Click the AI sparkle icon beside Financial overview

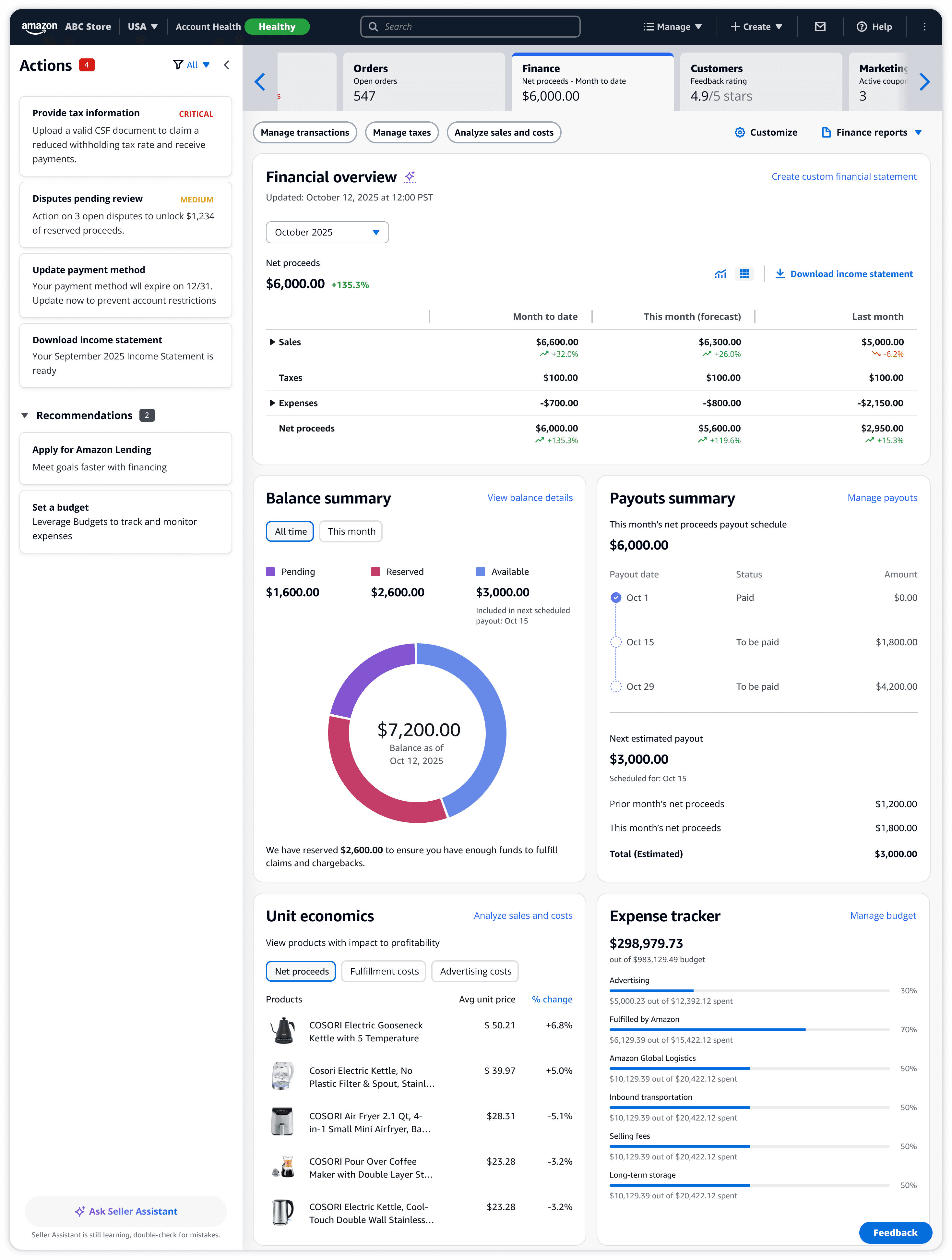410,176
